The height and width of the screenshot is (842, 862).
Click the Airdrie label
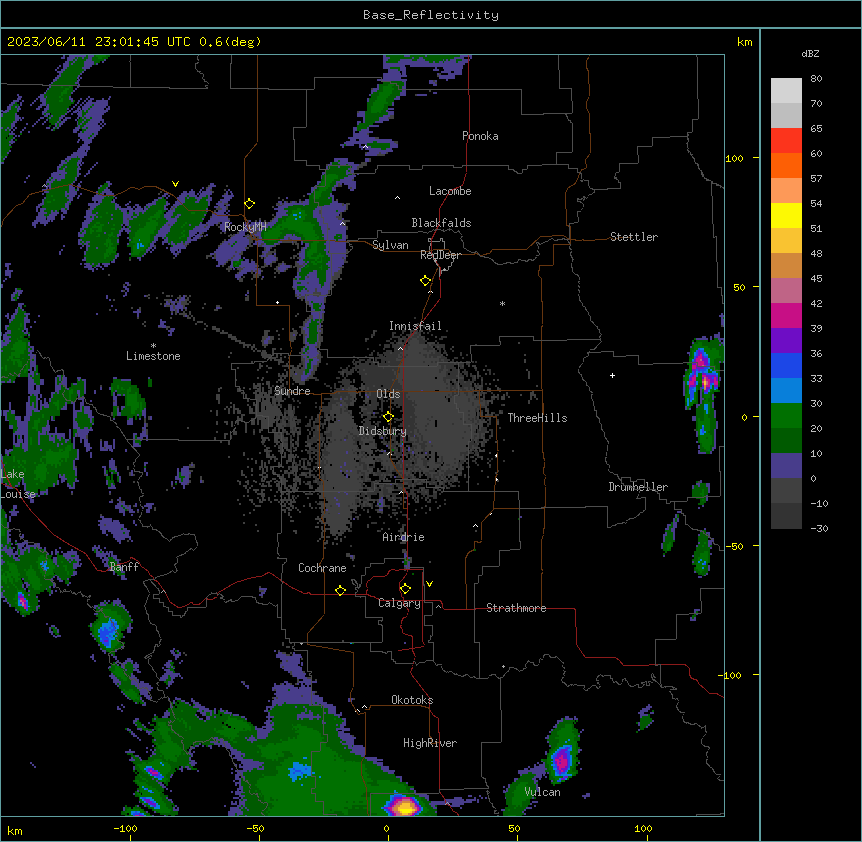(403, 537)
